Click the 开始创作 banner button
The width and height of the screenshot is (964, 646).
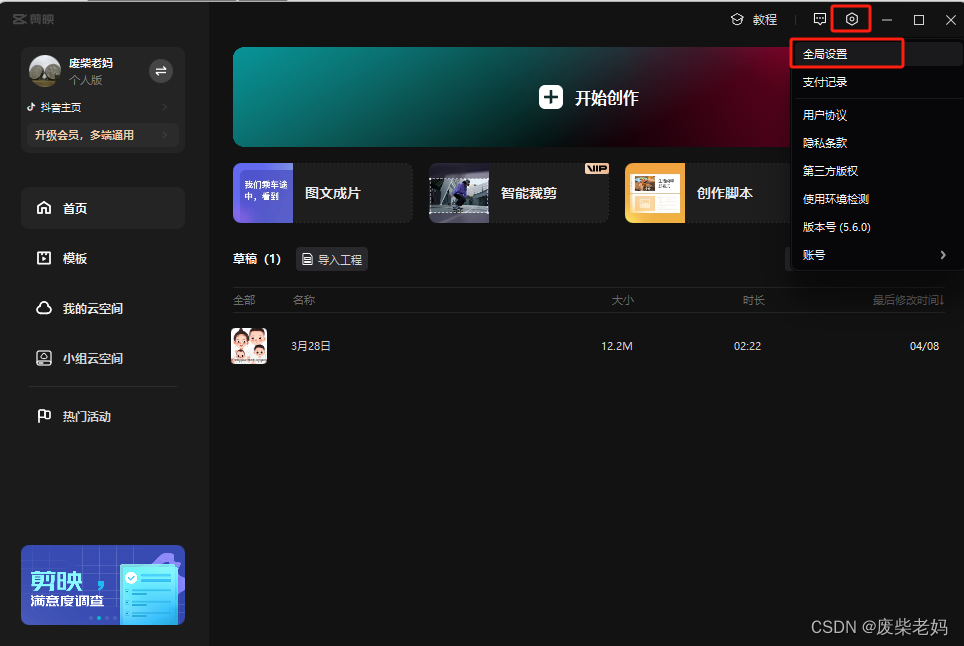(512, 97)
